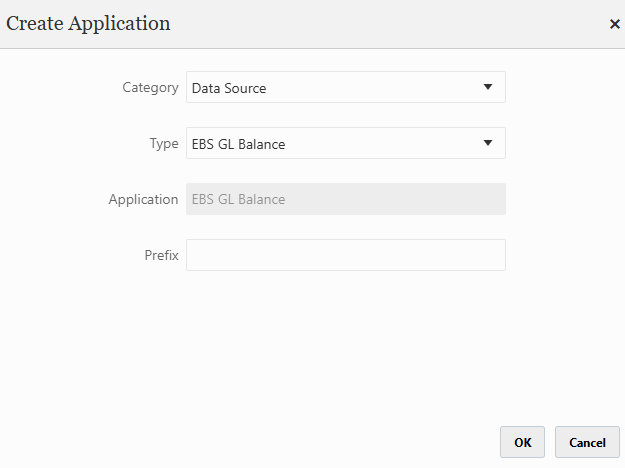Focus the Prefix input field
This screenshot has height=468, width=625.
click(346, 255)
